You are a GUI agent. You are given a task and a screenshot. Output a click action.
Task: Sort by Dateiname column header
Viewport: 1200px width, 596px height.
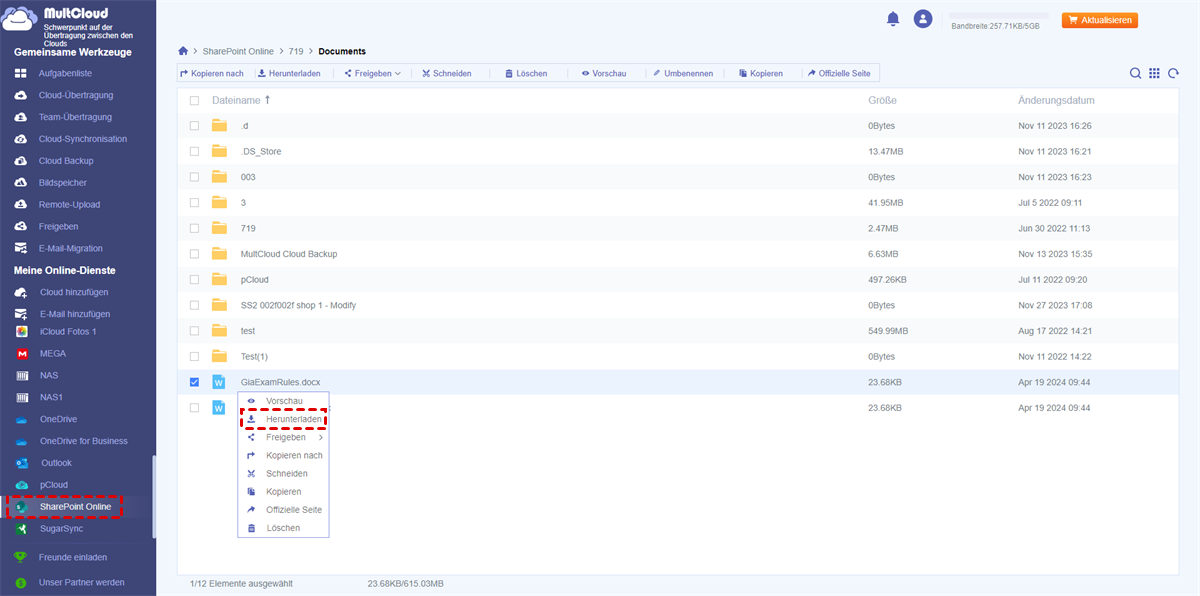click(236, 101)
